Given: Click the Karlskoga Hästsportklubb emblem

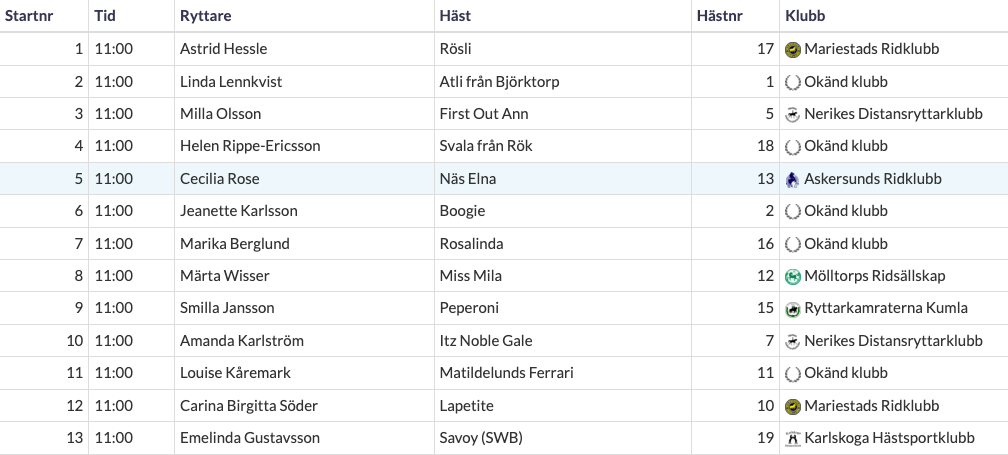Looking at the screenshot, I should coord(793,438).
